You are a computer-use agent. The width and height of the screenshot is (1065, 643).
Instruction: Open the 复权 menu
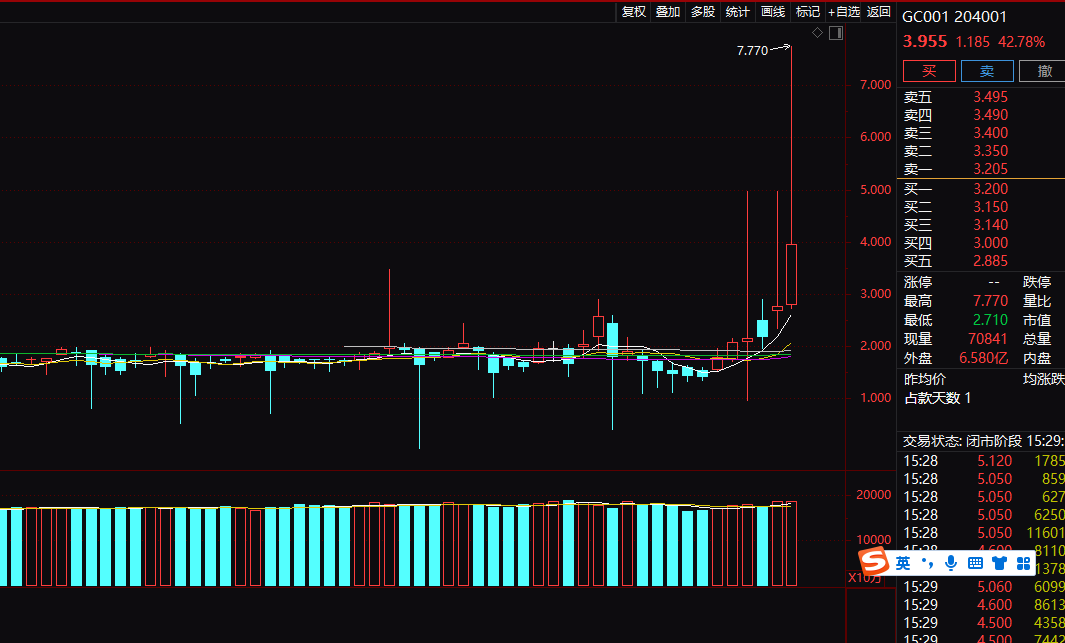(x=634, y=12)
